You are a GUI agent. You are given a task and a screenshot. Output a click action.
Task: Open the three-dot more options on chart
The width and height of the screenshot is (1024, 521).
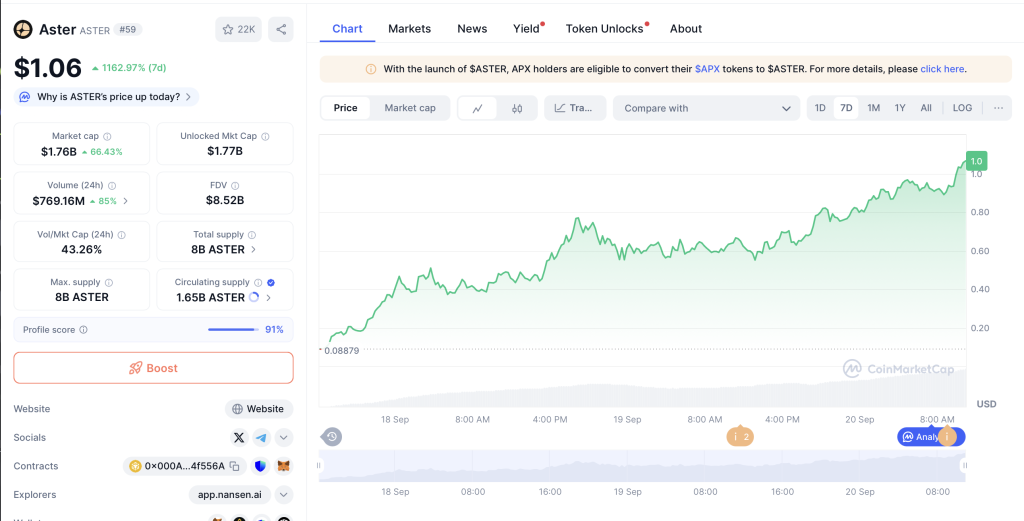[998, 108]
